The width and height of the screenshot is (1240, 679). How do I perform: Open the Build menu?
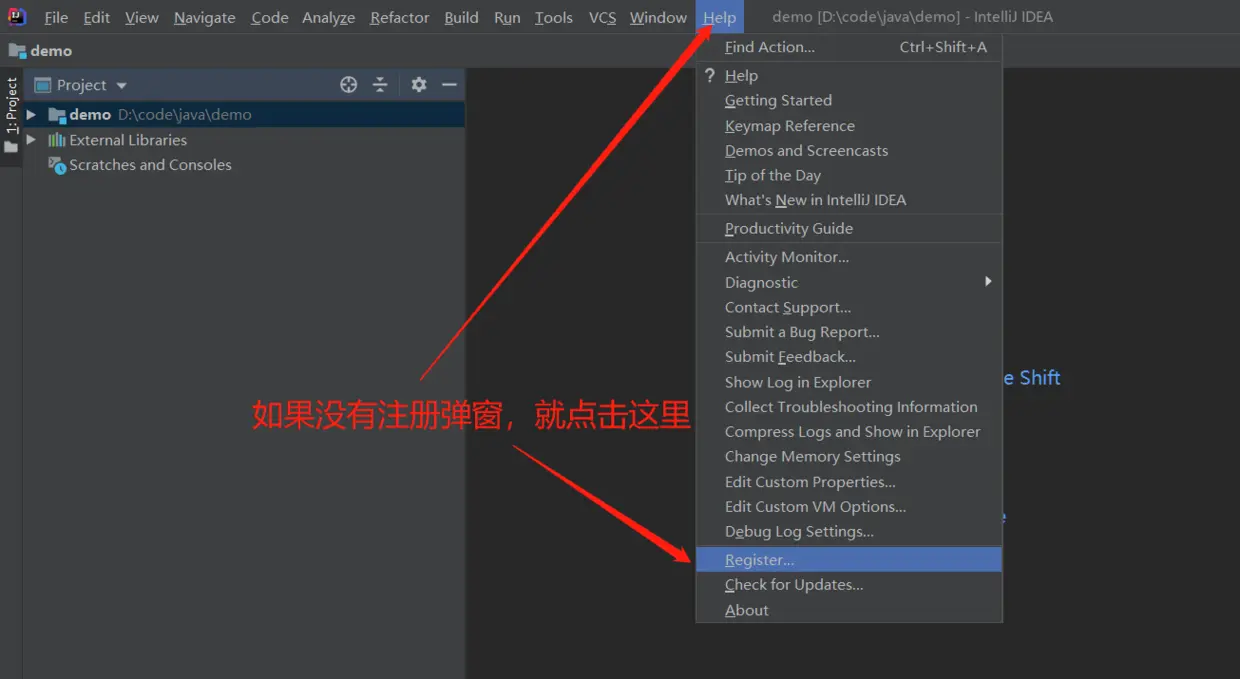(461, 18)
